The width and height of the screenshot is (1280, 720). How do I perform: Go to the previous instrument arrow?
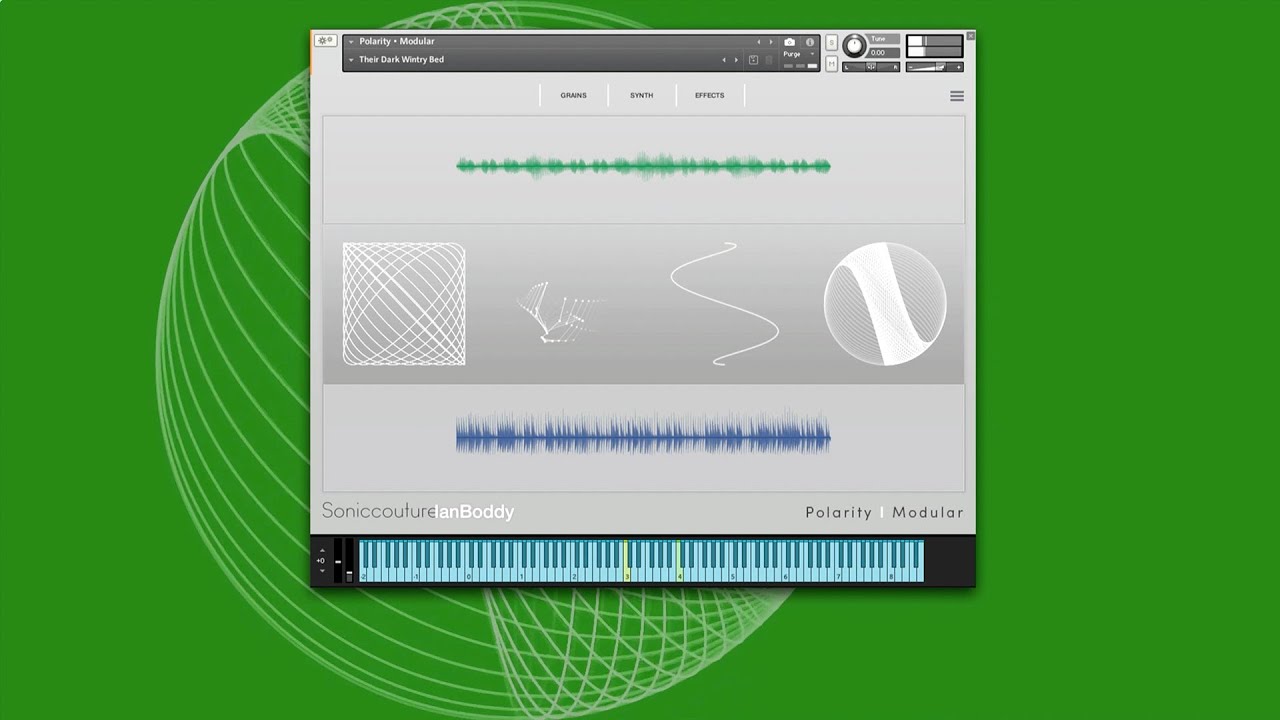pos(758,42)
